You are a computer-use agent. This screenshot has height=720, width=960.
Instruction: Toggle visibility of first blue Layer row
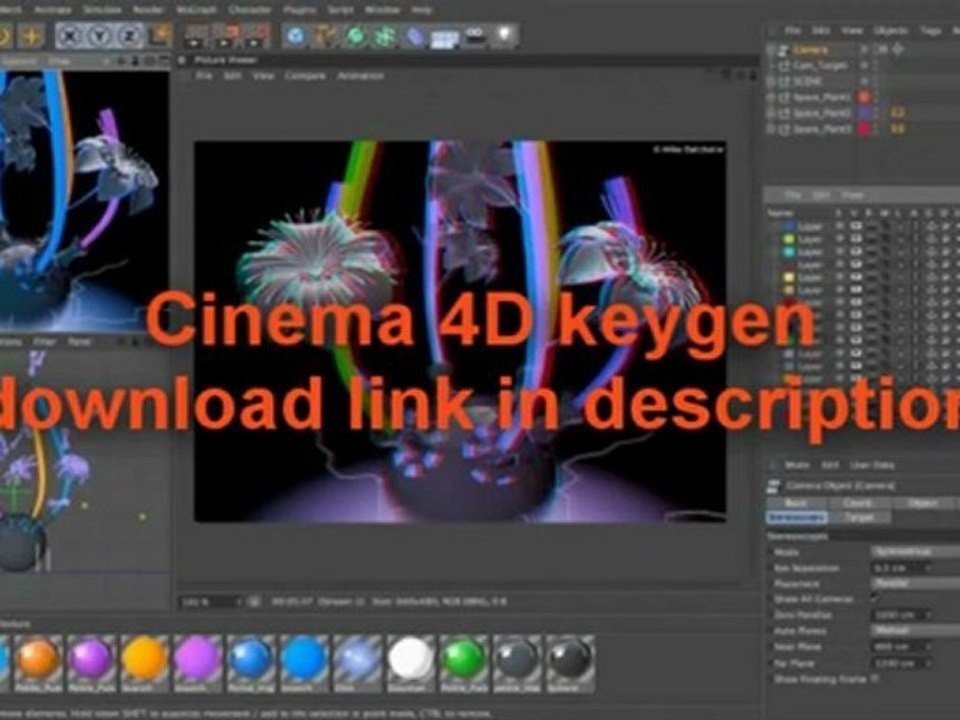856,227
